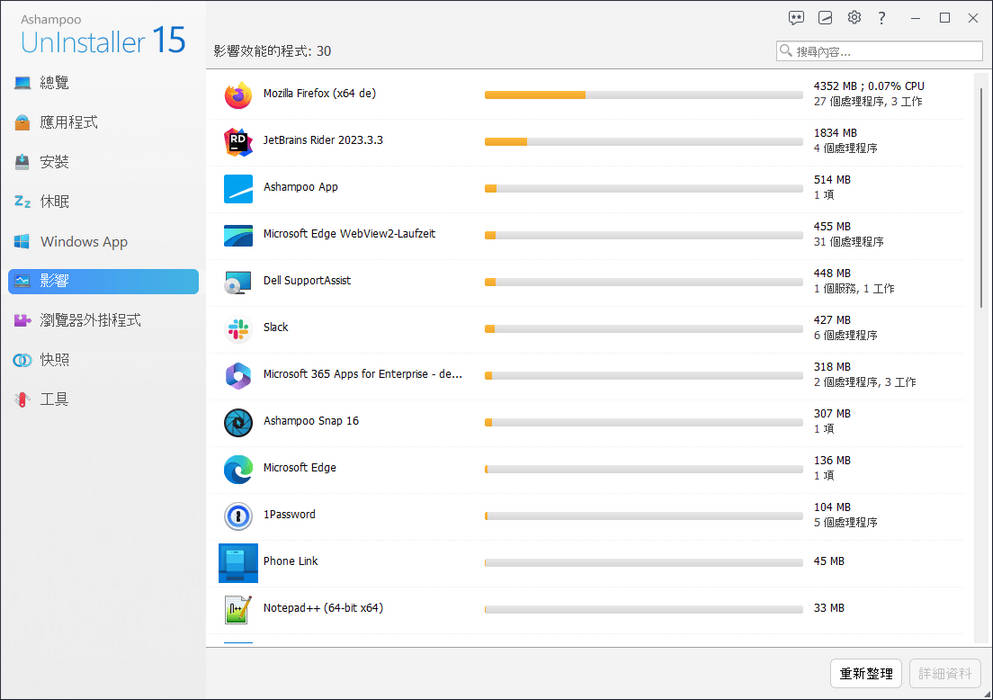The height and width of the screenshot is (700, 993).
Task: Click the 1Password app icon
Action: (238, 516)
